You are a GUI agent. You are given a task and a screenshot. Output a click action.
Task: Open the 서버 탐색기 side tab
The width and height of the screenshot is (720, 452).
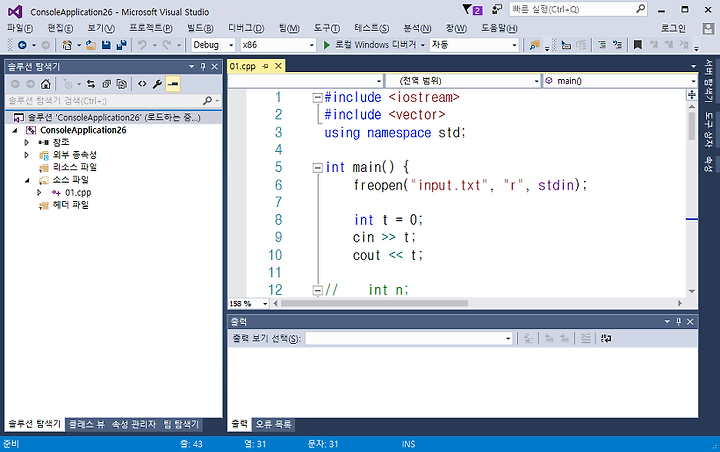pos(709,81)
